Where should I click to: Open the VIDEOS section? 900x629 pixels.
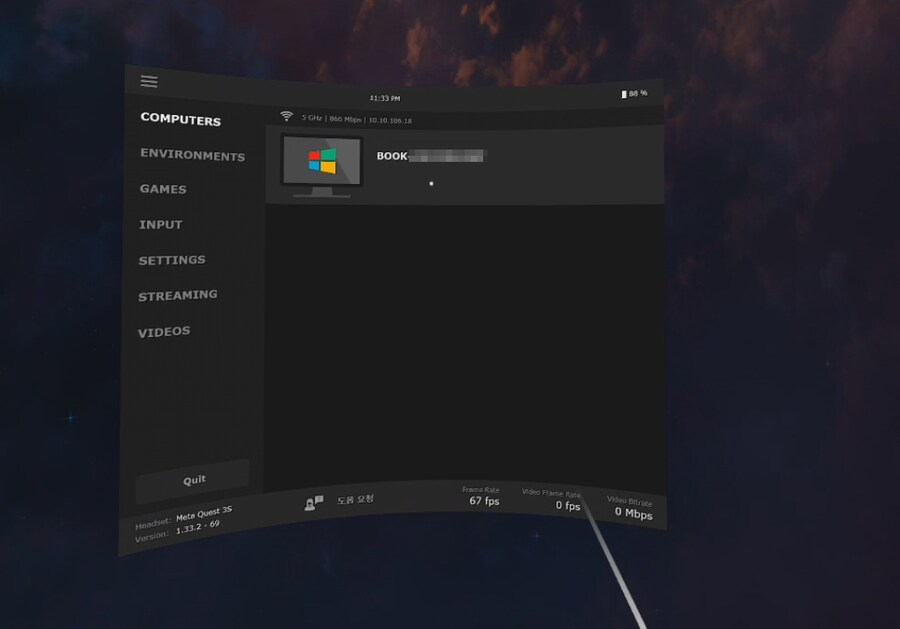point(164,330)
